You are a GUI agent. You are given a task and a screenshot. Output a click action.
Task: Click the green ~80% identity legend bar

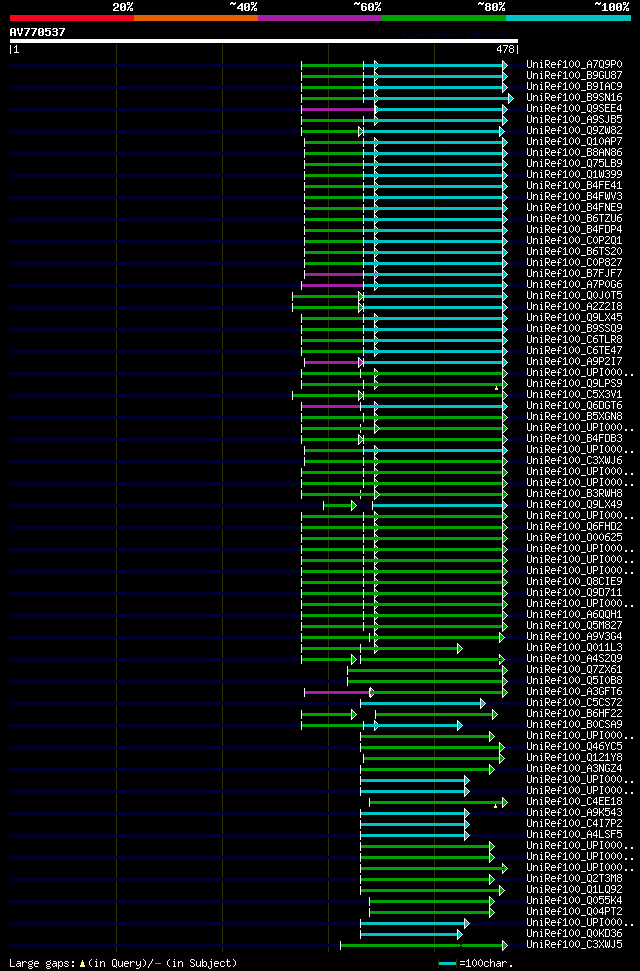coord(444,18)
